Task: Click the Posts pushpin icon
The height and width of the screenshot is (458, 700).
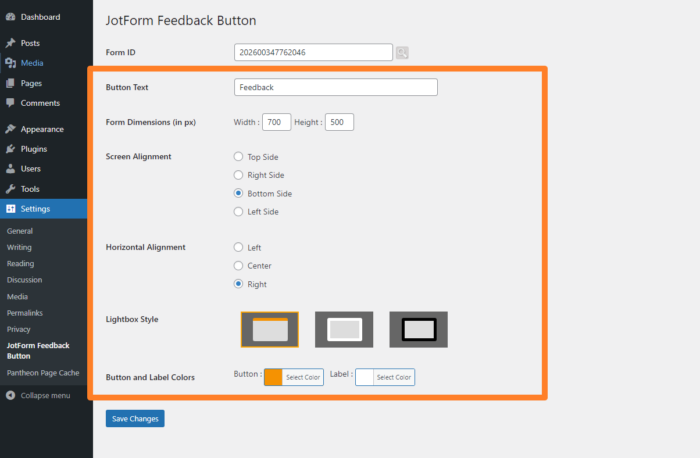Action: 10,43
